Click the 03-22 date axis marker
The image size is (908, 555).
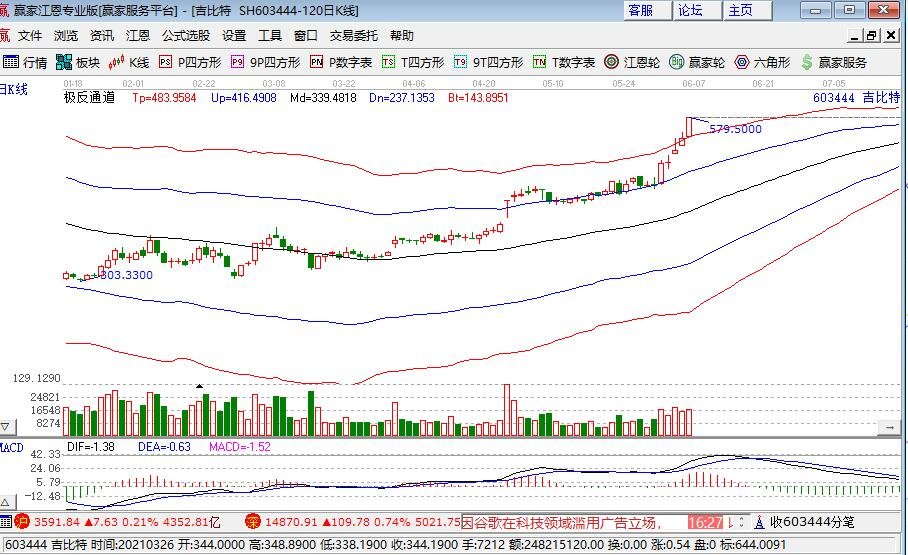click(x=343, y=83)
